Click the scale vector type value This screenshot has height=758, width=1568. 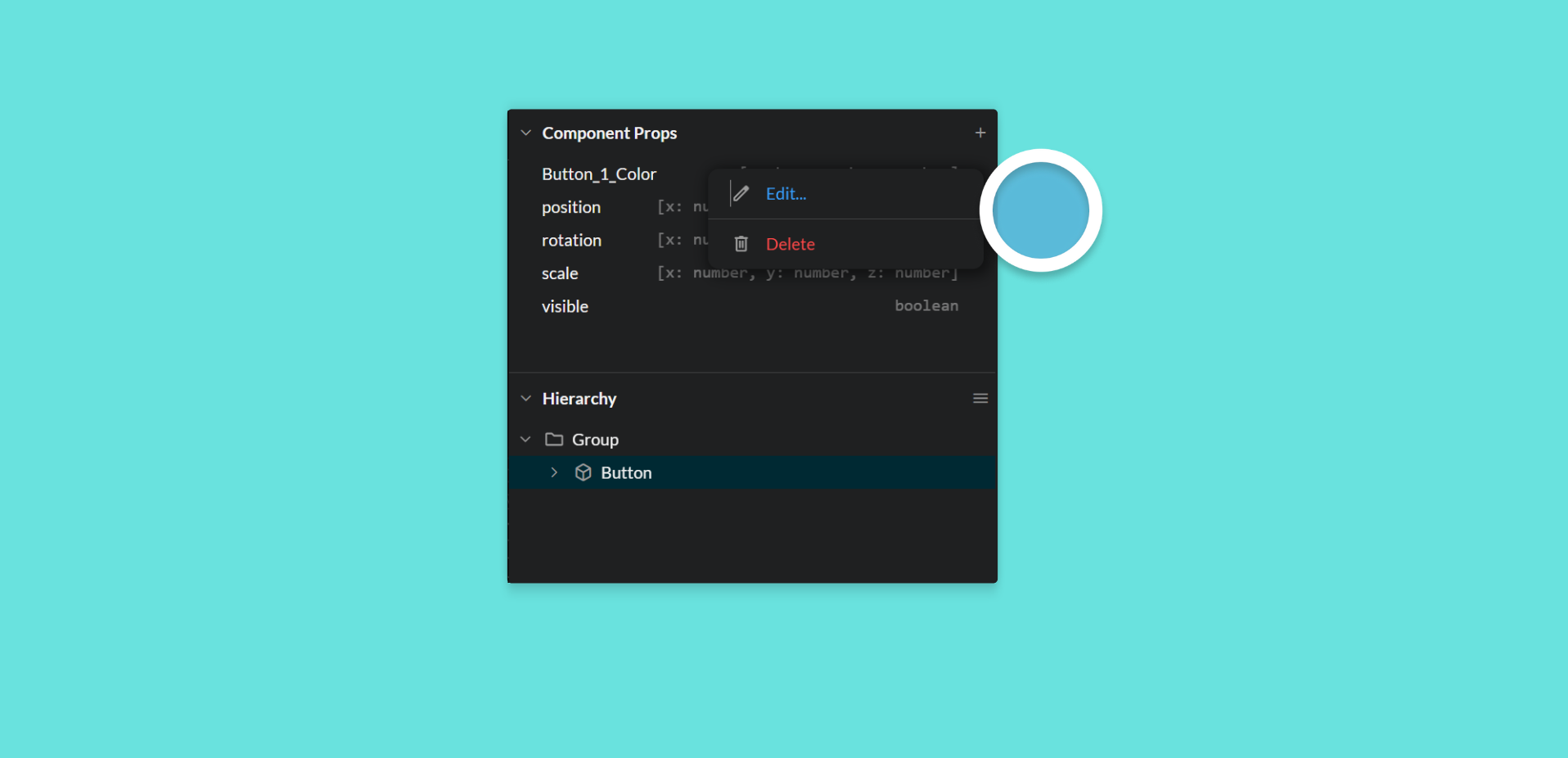[808, 273]
